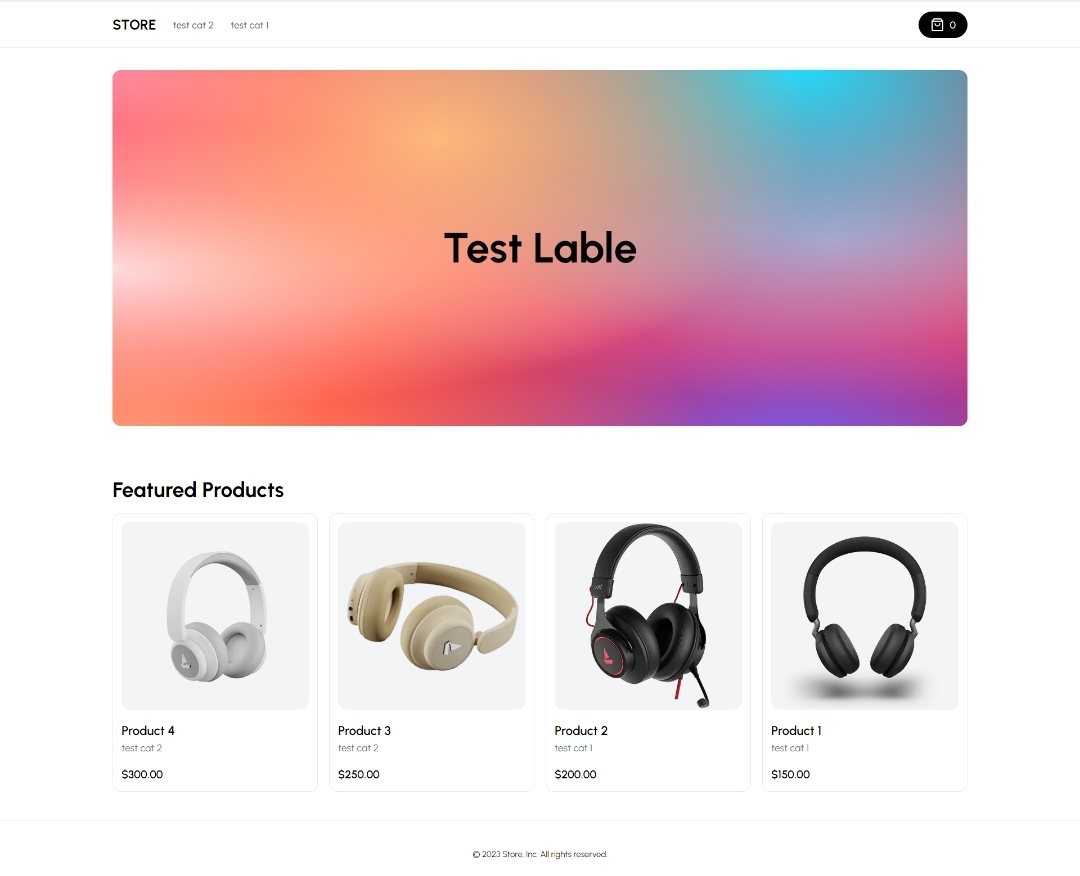1080x876 pixels.
Task: Open the red gaming headset Product 2 image
Action: (x=648, y=616)
